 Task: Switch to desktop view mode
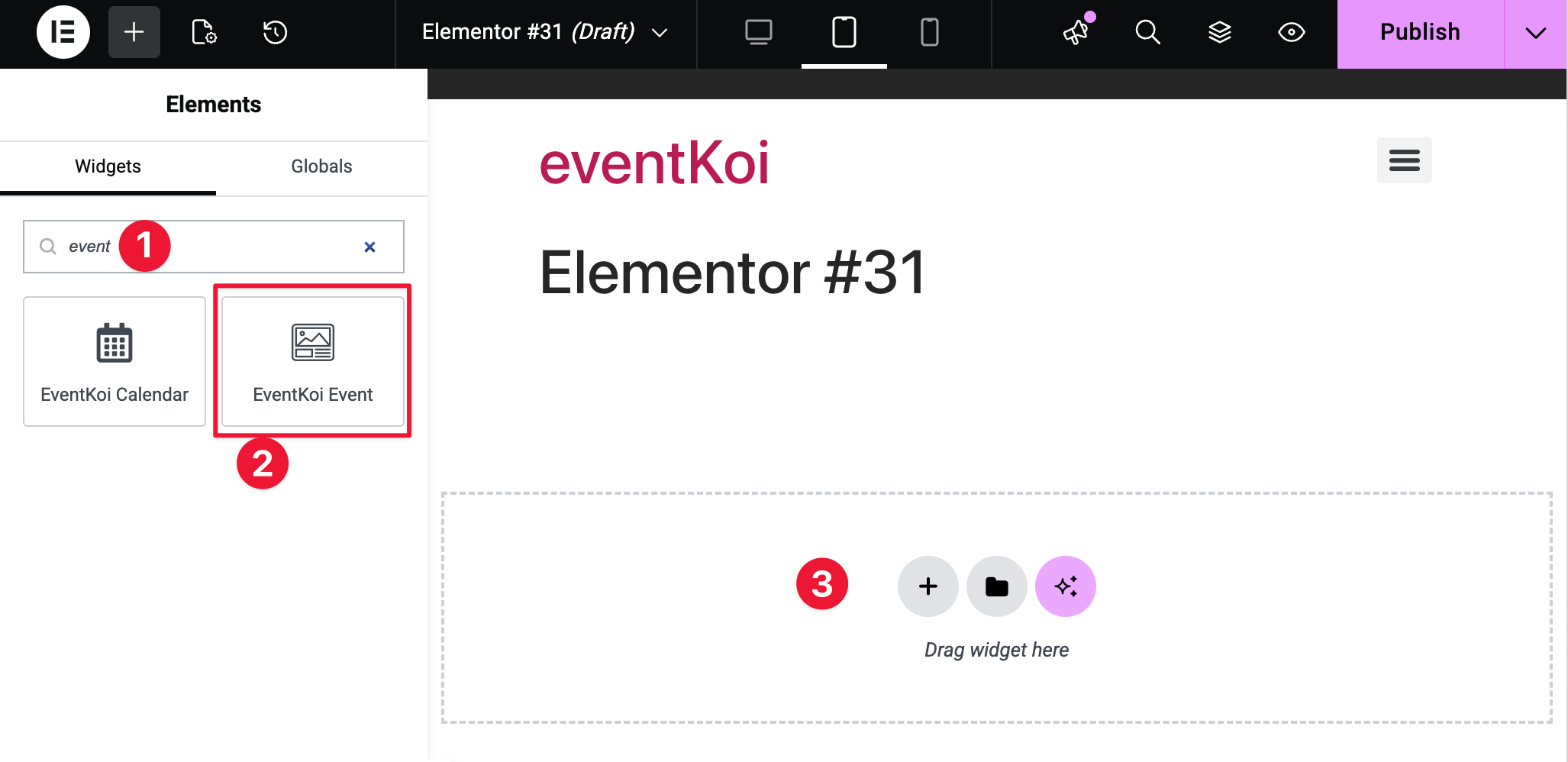tap(758, 32)
